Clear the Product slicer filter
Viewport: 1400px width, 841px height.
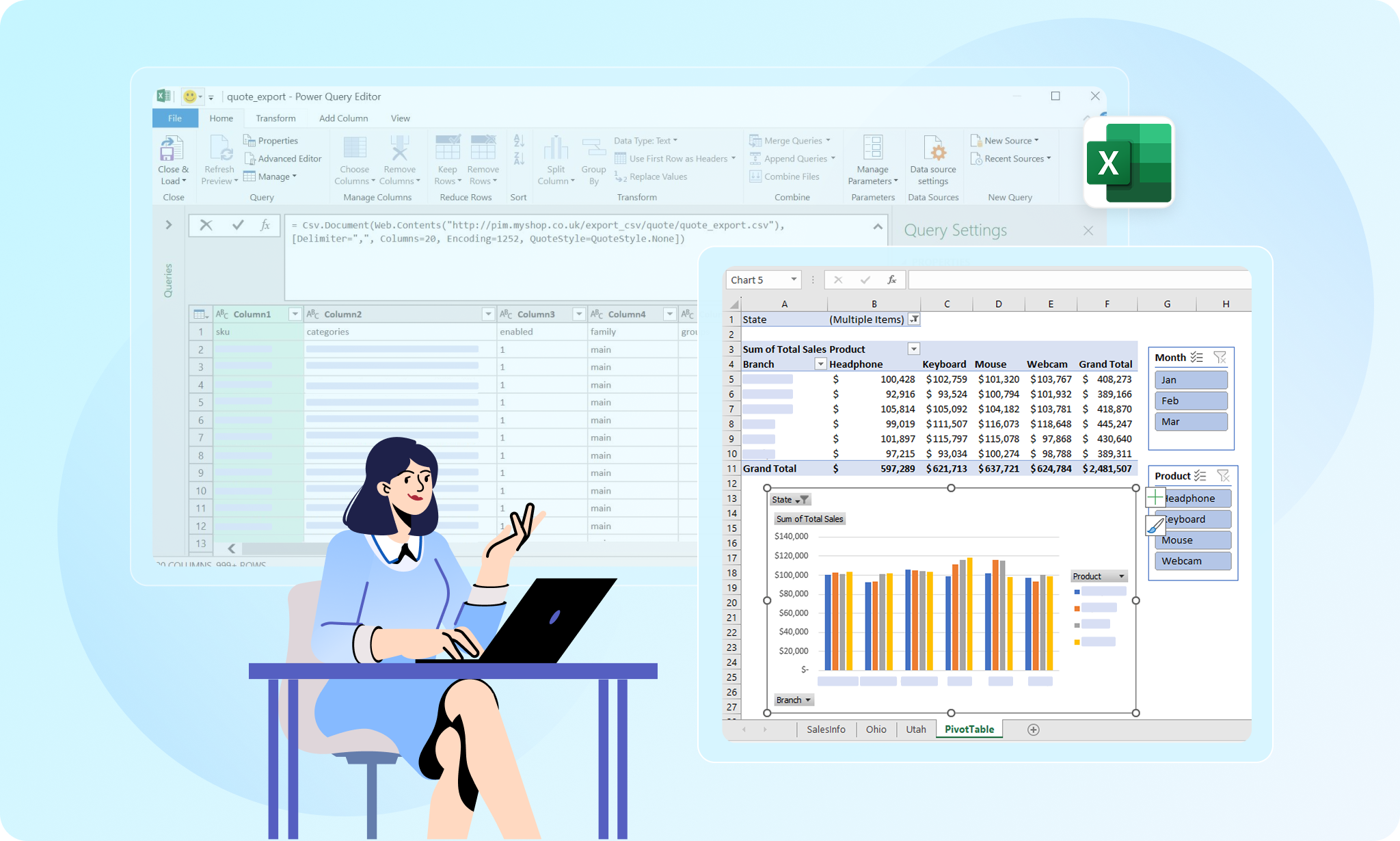click(1224, 475)
